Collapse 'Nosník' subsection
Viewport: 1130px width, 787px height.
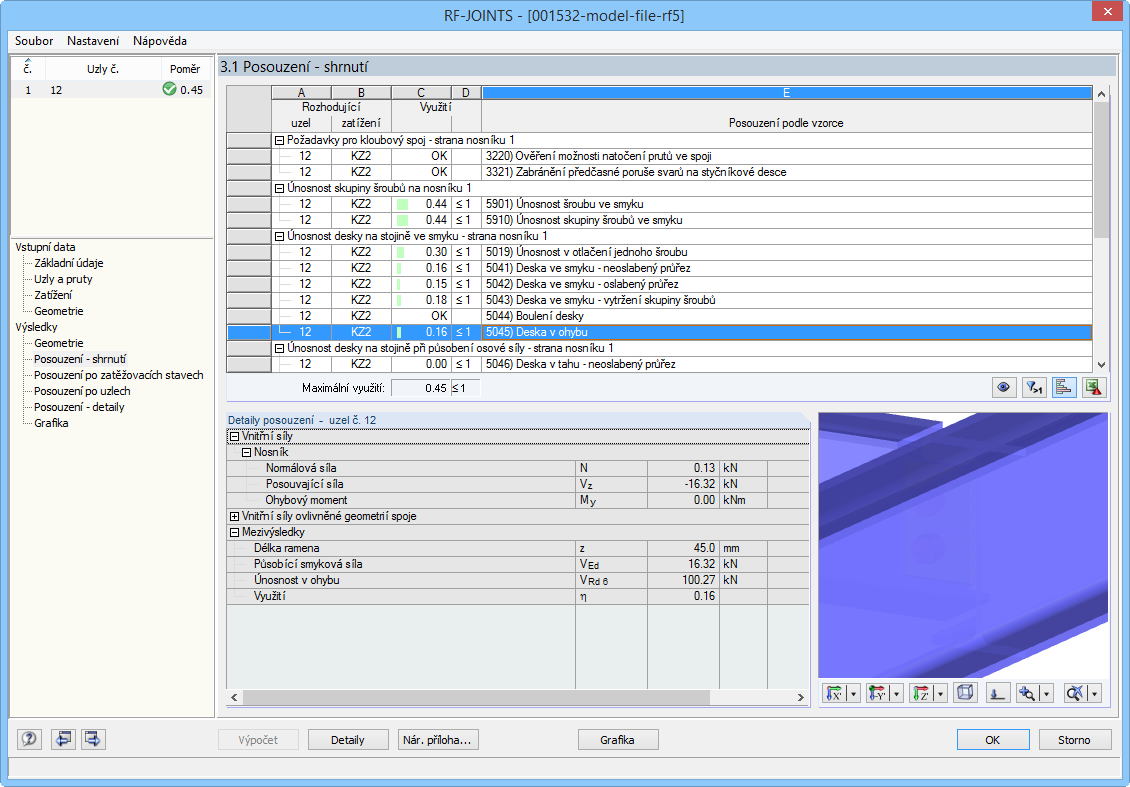pos(246,453)
